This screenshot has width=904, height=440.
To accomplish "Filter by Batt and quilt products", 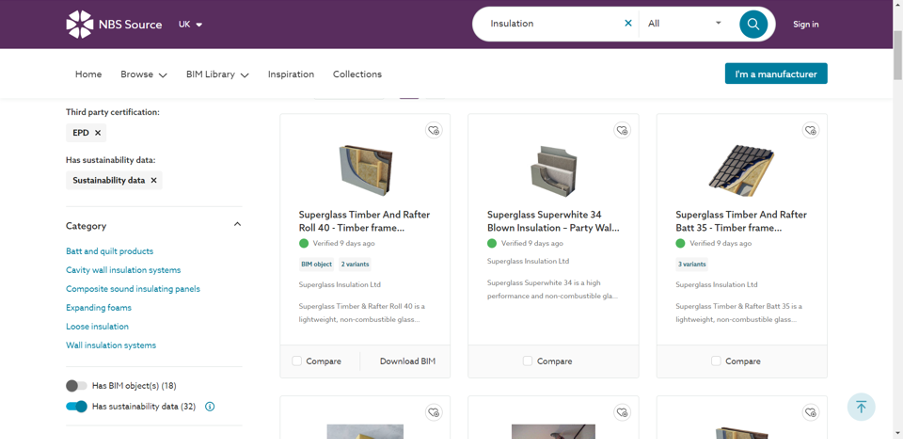I will point(110,251).
